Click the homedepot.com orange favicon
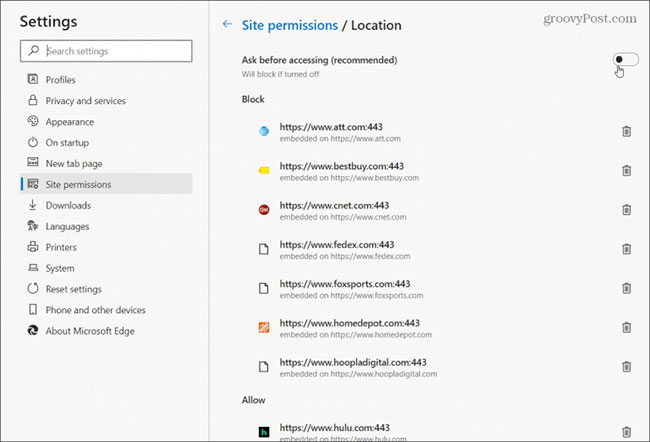650x442 pixels. click(x=264, y=328)
